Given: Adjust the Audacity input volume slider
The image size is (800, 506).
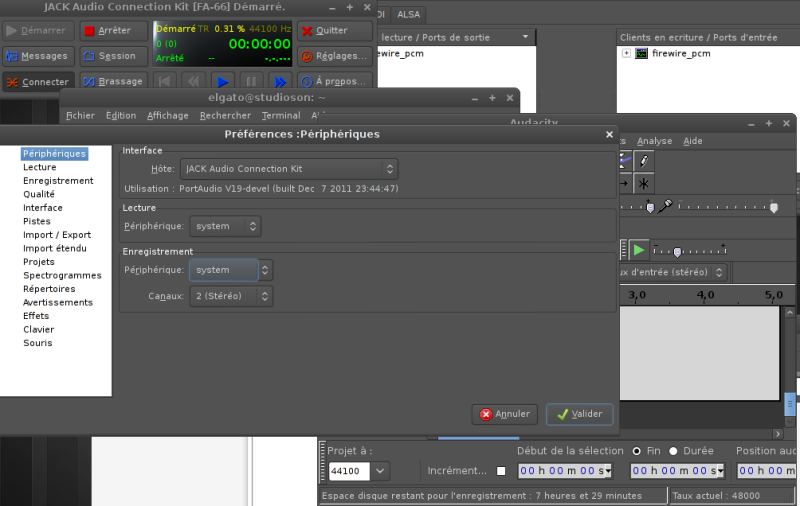Looking at the screenshot, I should point(773,207).
